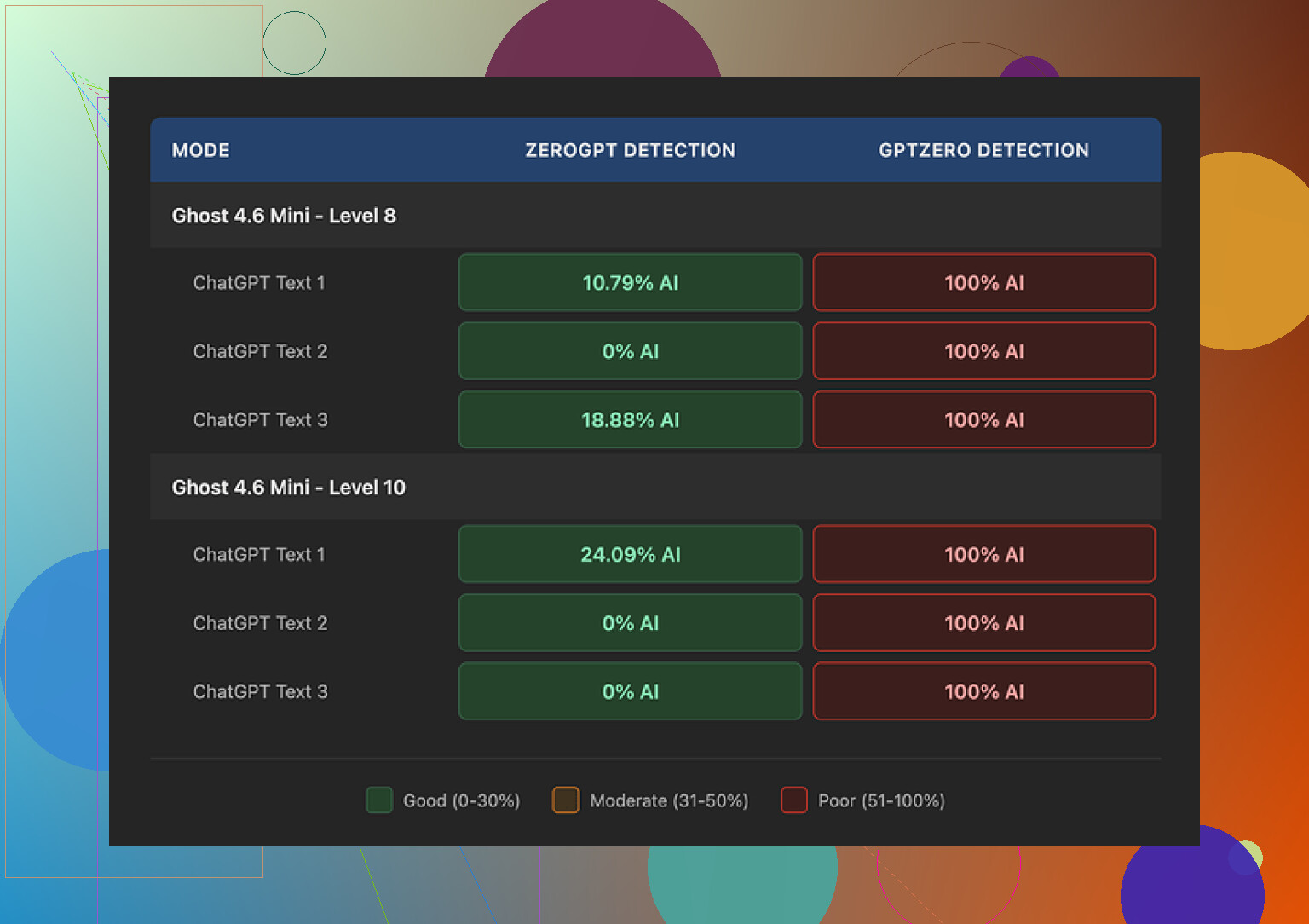This screenshot has height=924, width=1309.
Task: Click the orange Moderate legend color swatch
Action: [566, 800]
